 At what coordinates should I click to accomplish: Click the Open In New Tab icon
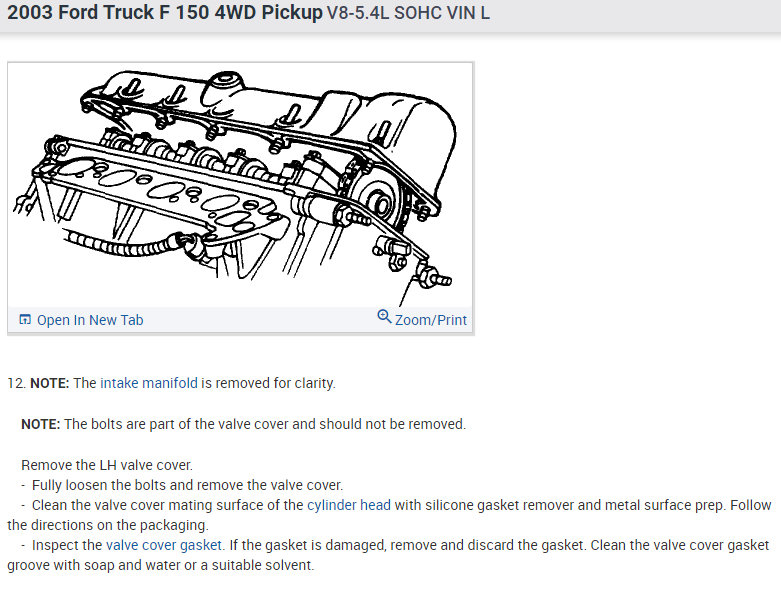pos(25,319)
